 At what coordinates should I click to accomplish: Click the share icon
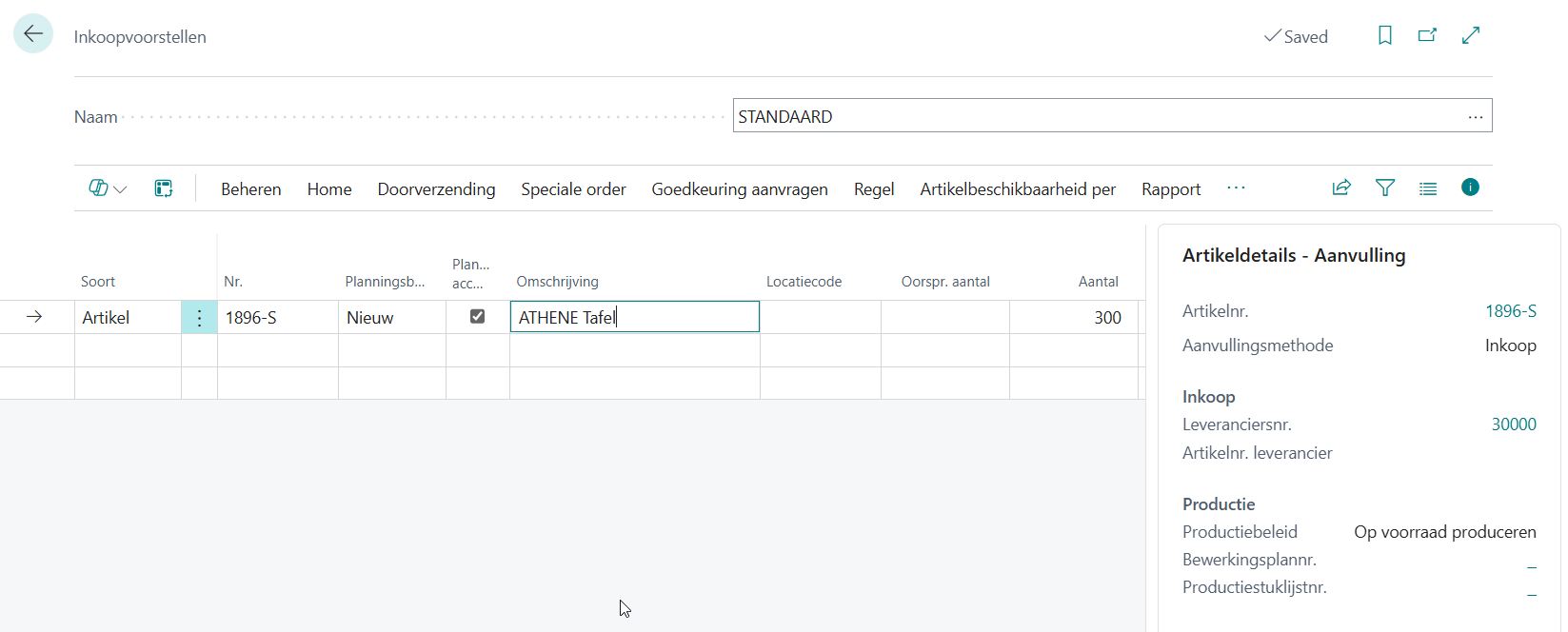(x=1341, y=188)
